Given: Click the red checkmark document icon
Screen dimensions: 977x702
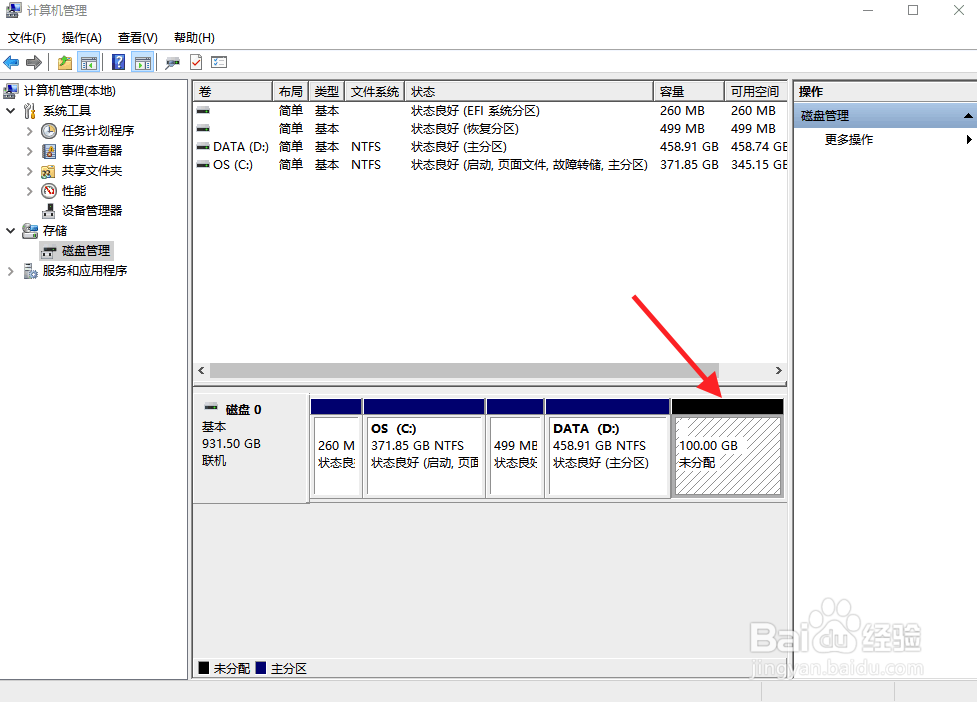Looking at the screenshot, I should (x=196, y=62).
